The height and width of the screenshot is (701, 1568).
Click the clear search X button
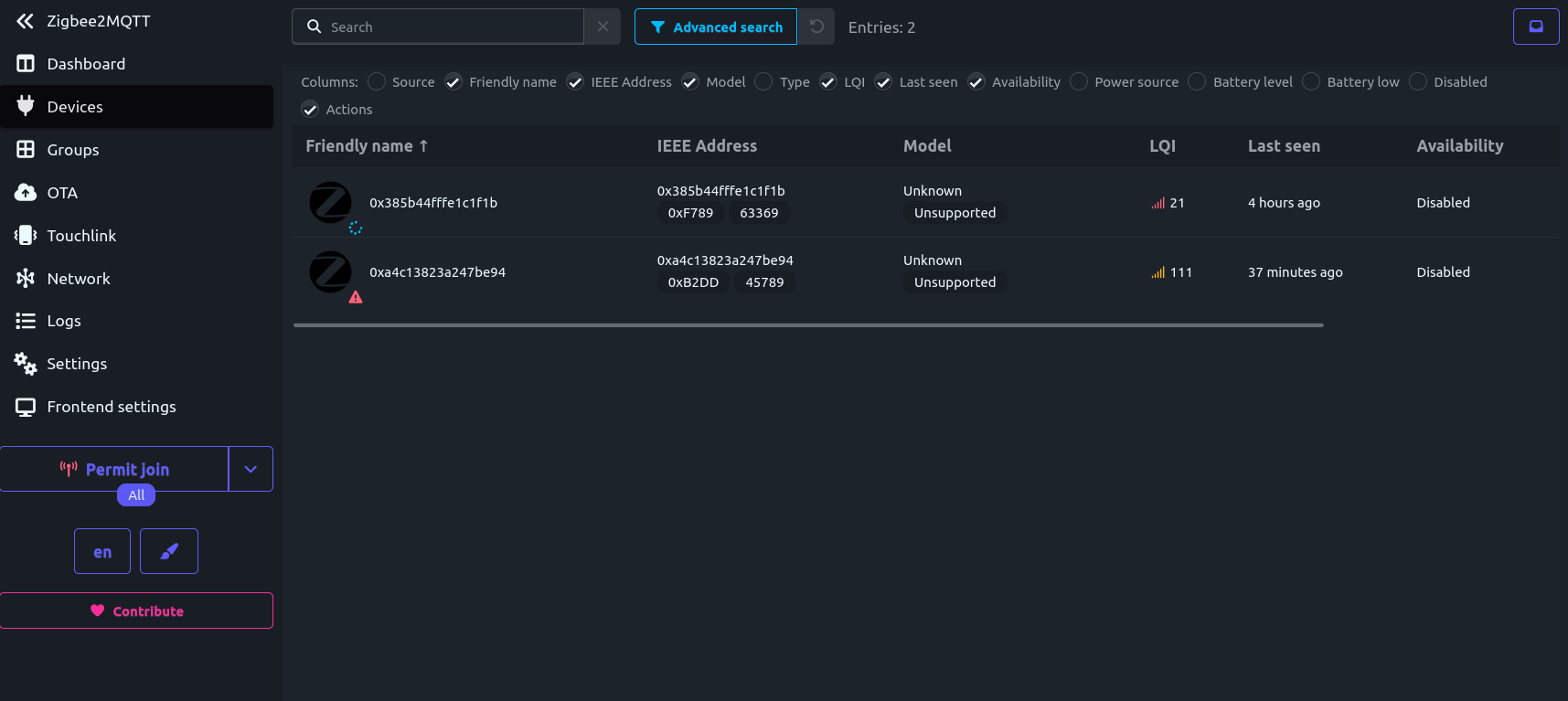[x=603, y=27]
